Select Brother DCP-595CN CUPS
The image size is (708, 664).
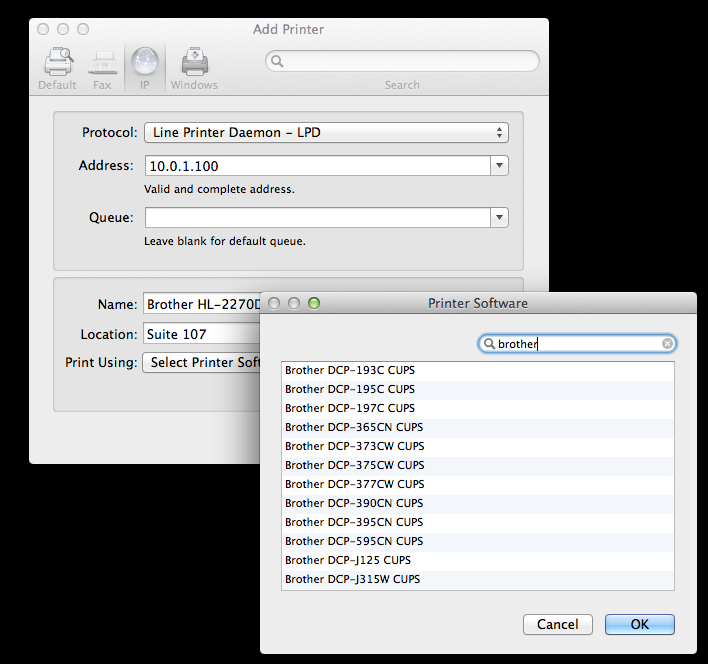(478, 541)
